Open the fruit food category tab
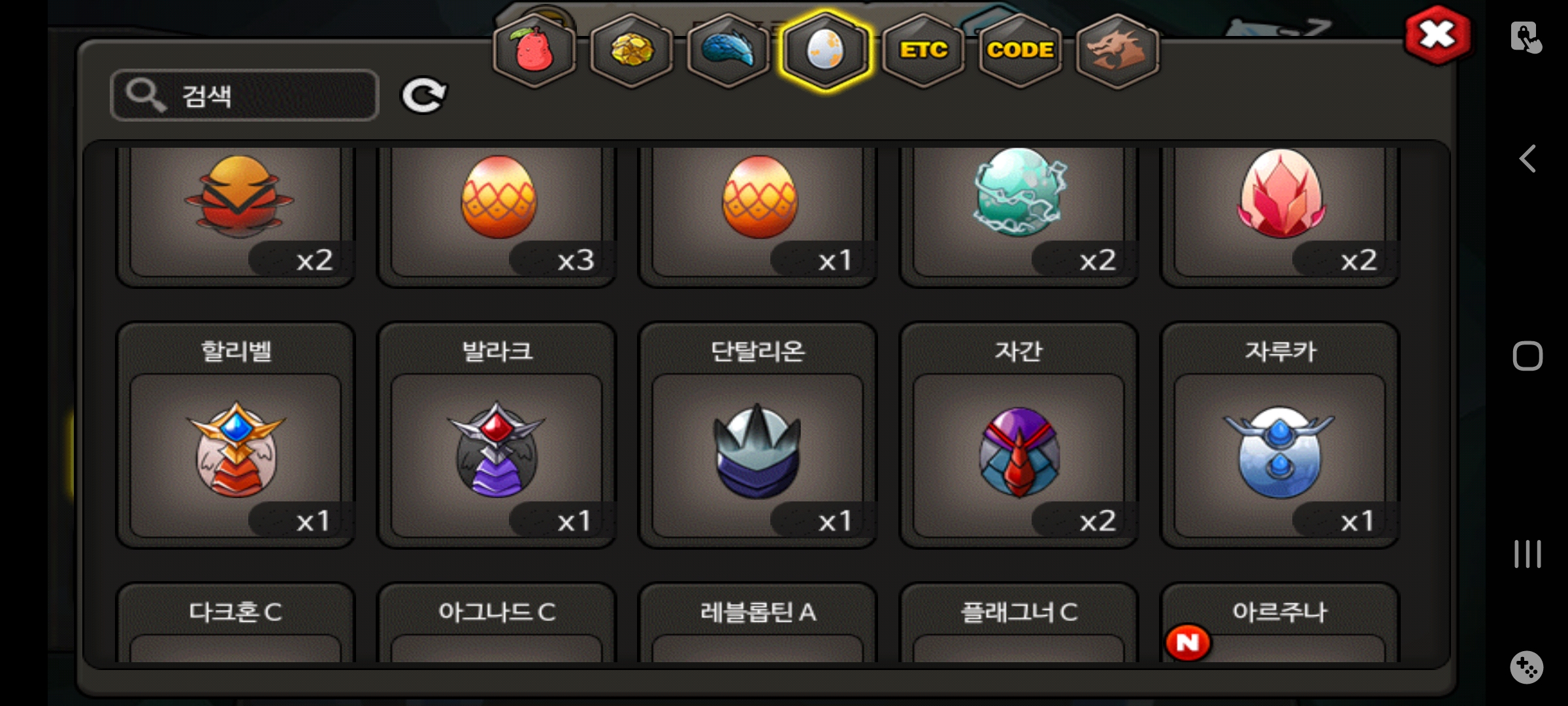The width and height of the screenshot is (1568, 706). click(534, 50)
